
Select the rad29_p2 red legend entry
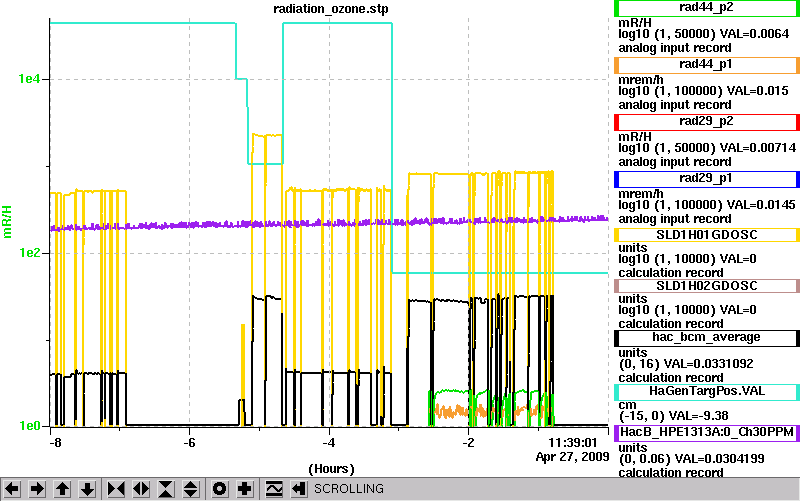click(x=706, y=122)
